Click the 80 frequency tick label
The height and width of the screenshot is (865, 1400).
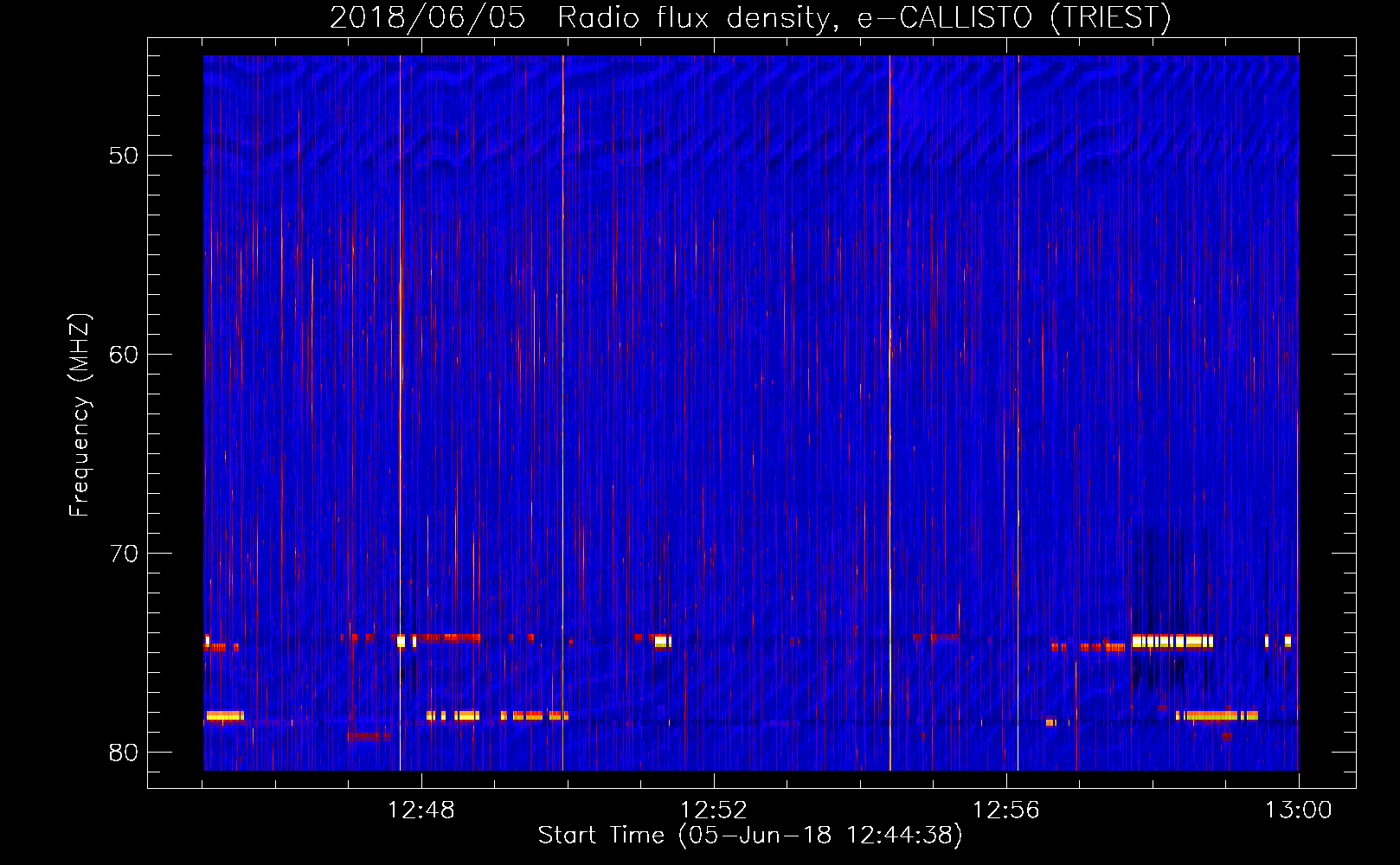point(124,753)
